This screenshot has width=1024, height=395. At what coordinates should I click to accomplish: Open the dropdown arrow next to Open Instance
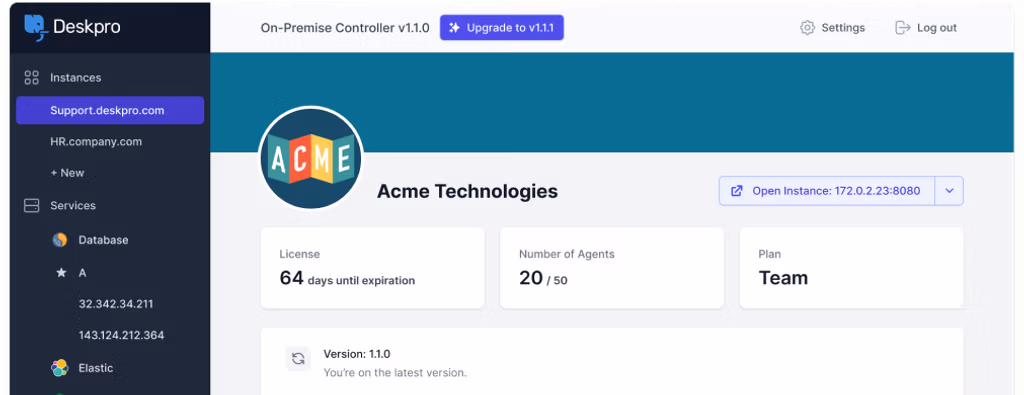950,191
